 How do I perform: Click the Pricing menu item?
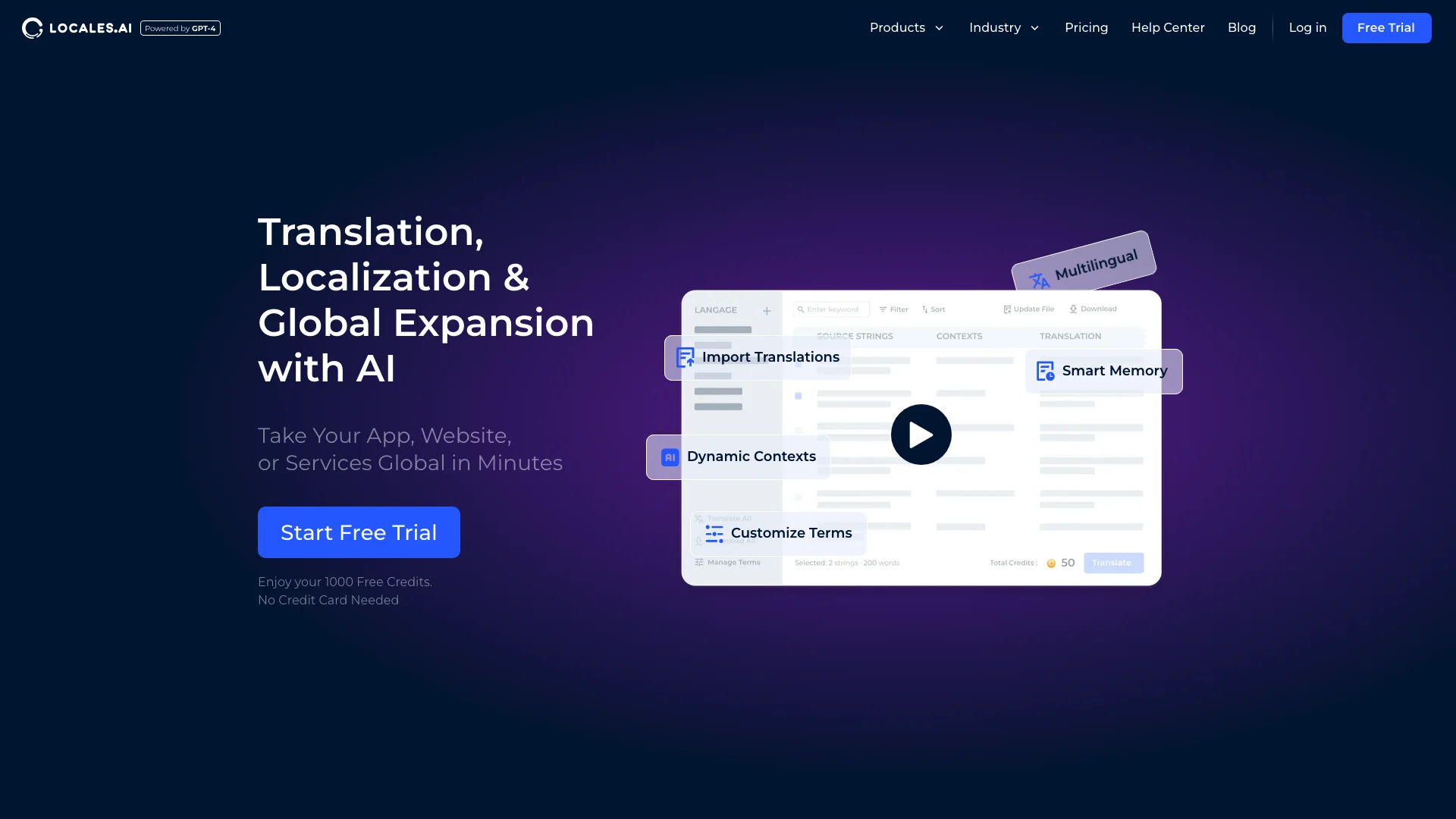click(x=1086, y=27)
